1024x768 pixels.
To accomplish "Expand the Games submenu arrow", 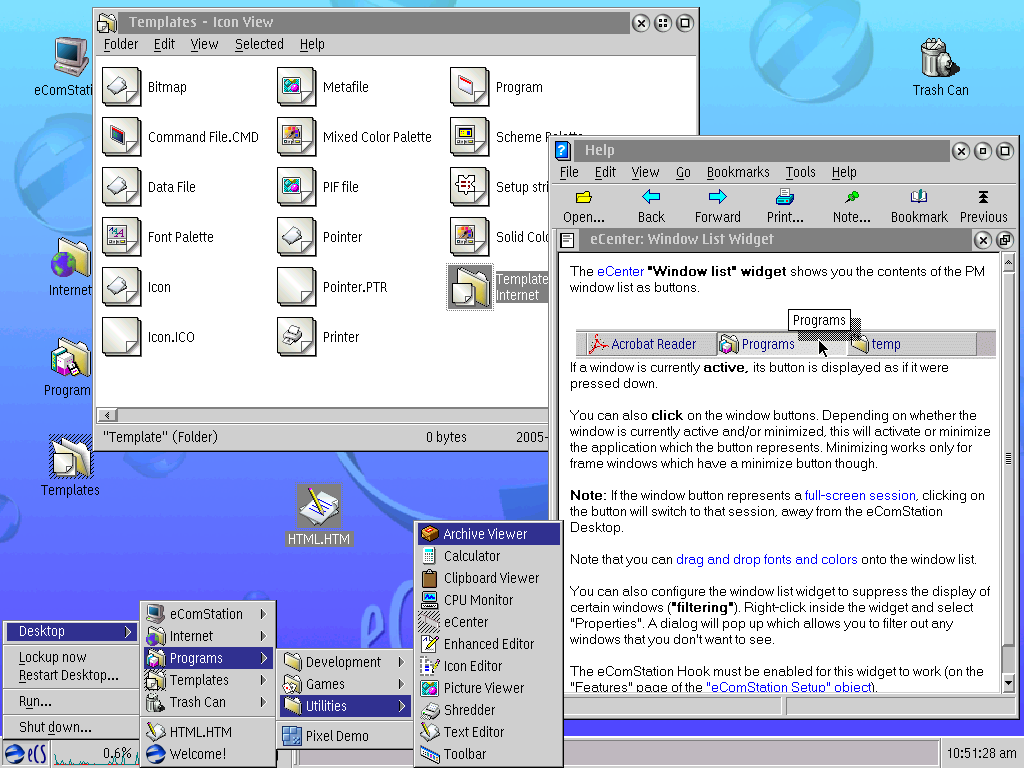I will point(401,684).
